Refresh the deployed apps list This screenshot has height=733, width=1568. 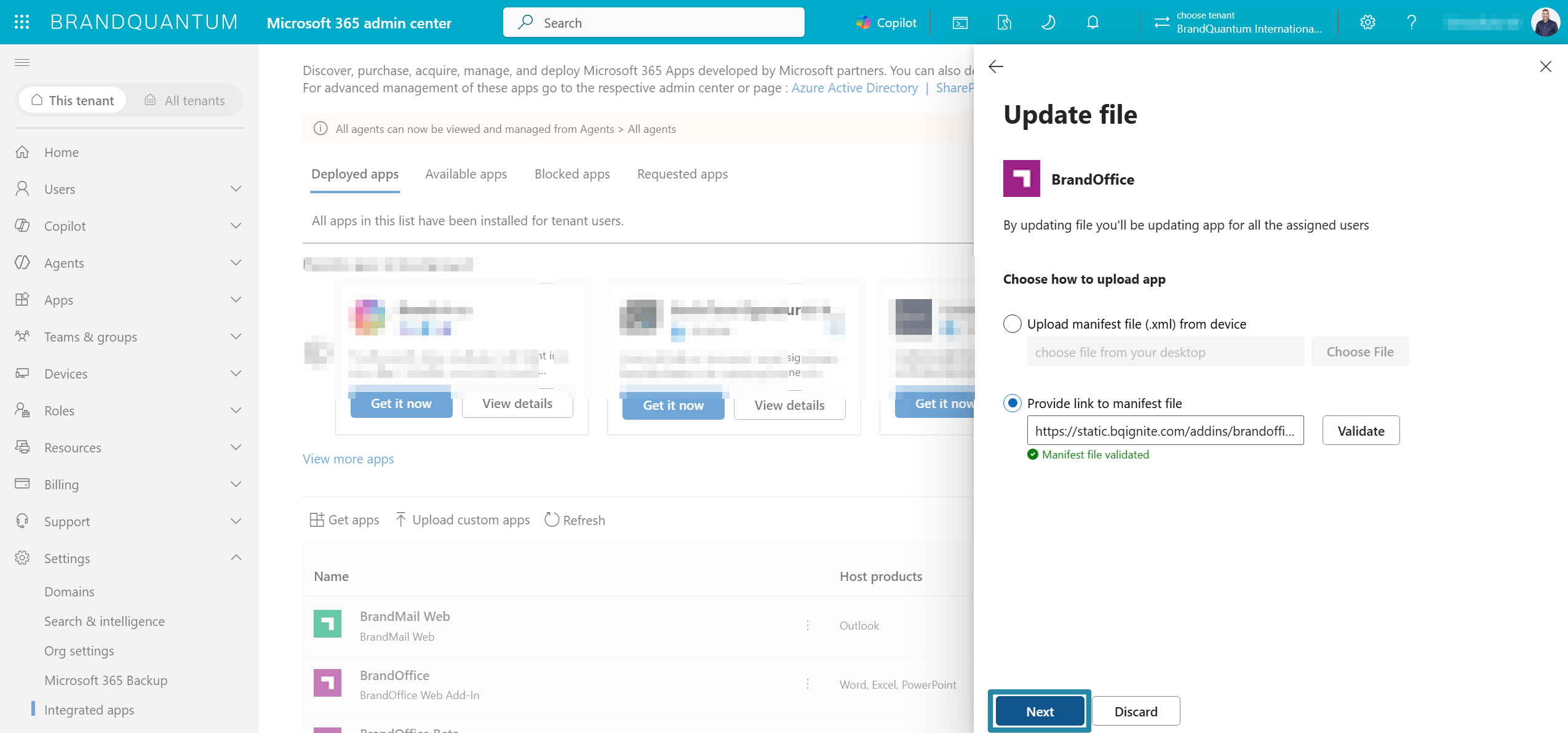tap(575, 520)
